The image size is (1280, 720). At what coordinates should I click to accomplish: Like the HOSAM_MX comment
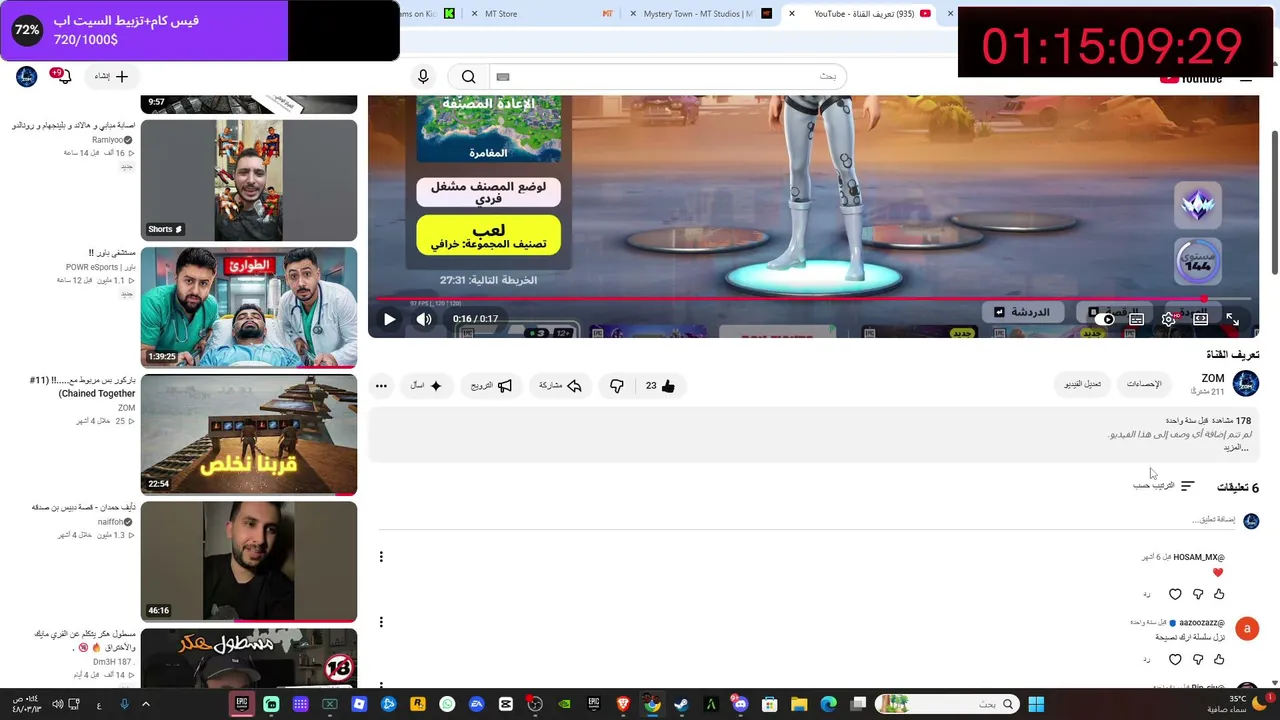1219,594
